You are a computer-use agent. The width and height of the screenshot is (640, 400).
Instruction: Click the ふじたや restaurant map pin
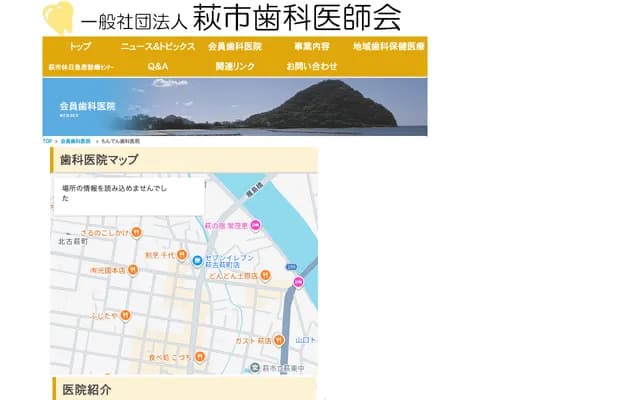pyautogui.click(x=125, y=315)
